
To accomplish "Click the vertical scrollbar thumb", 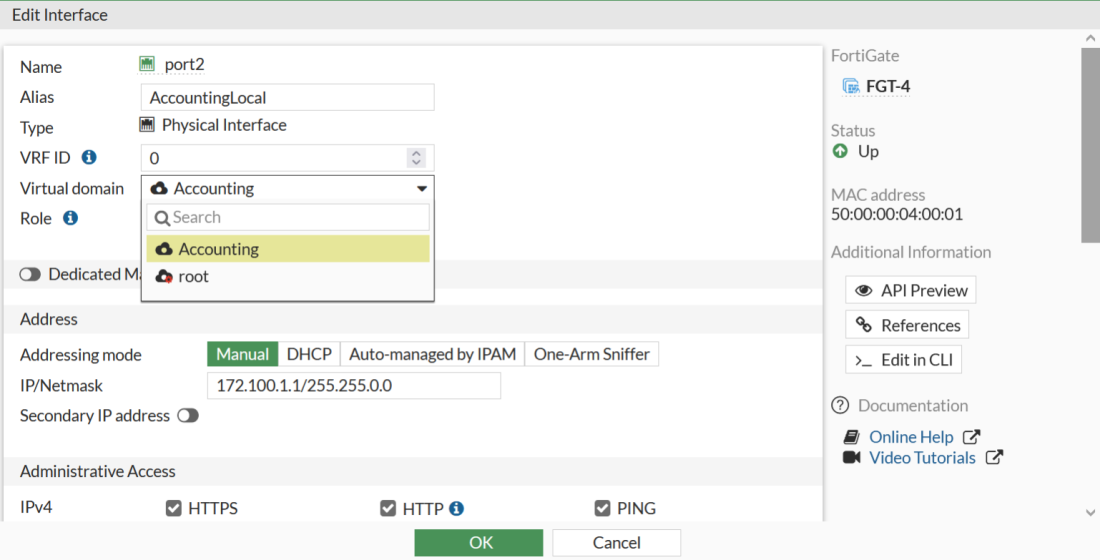I will pos(1090,140).
